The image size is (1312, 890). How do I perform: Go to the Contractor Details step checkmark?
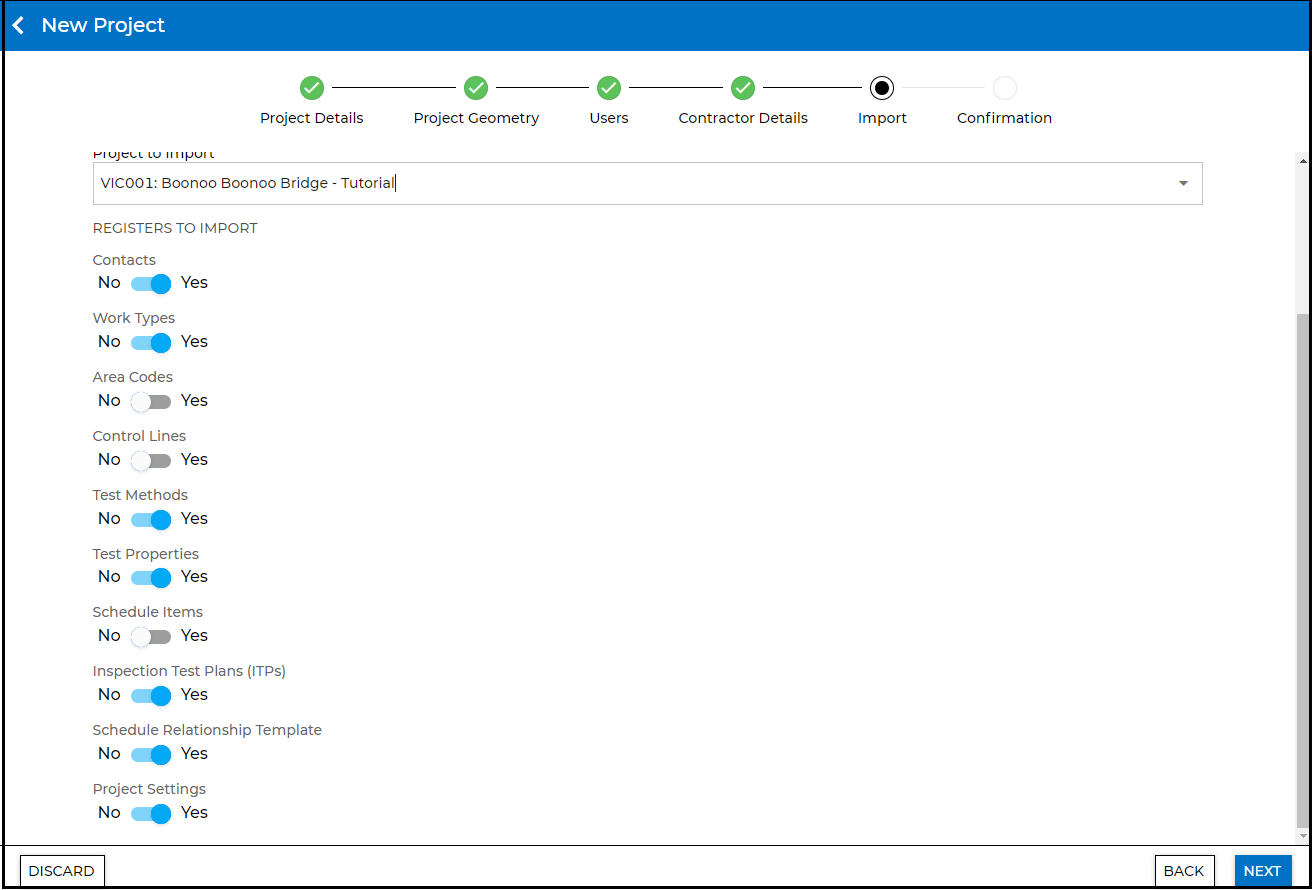pyautogui.click(x=742, y=88)
